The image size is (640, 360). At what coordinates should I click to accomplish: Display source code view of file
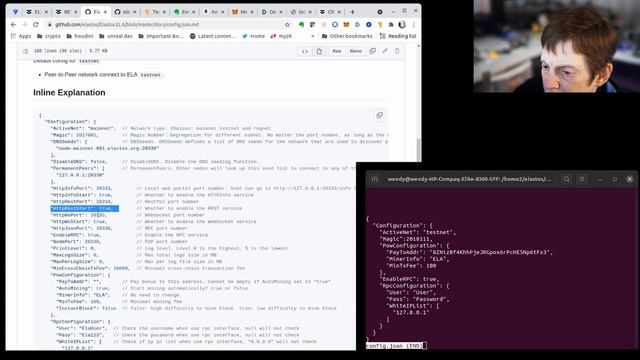click(x=304, y=51)
